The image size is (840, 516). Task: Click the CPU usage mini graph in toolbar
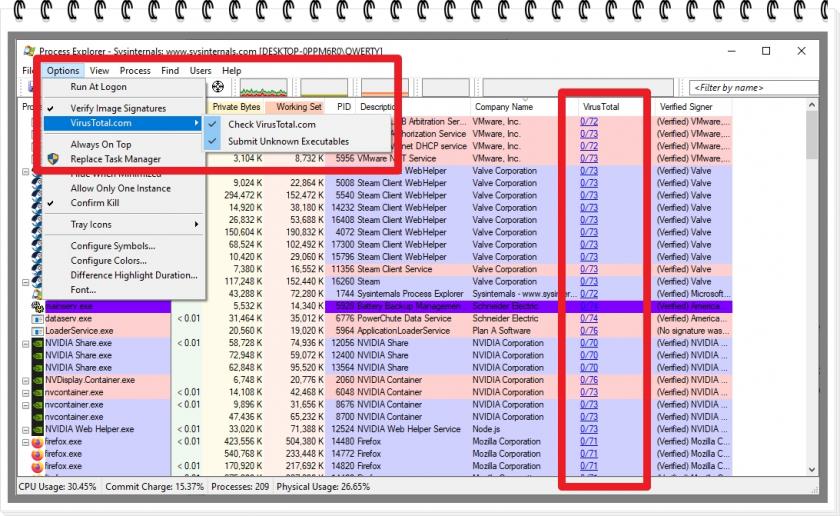tap(263, 88)
